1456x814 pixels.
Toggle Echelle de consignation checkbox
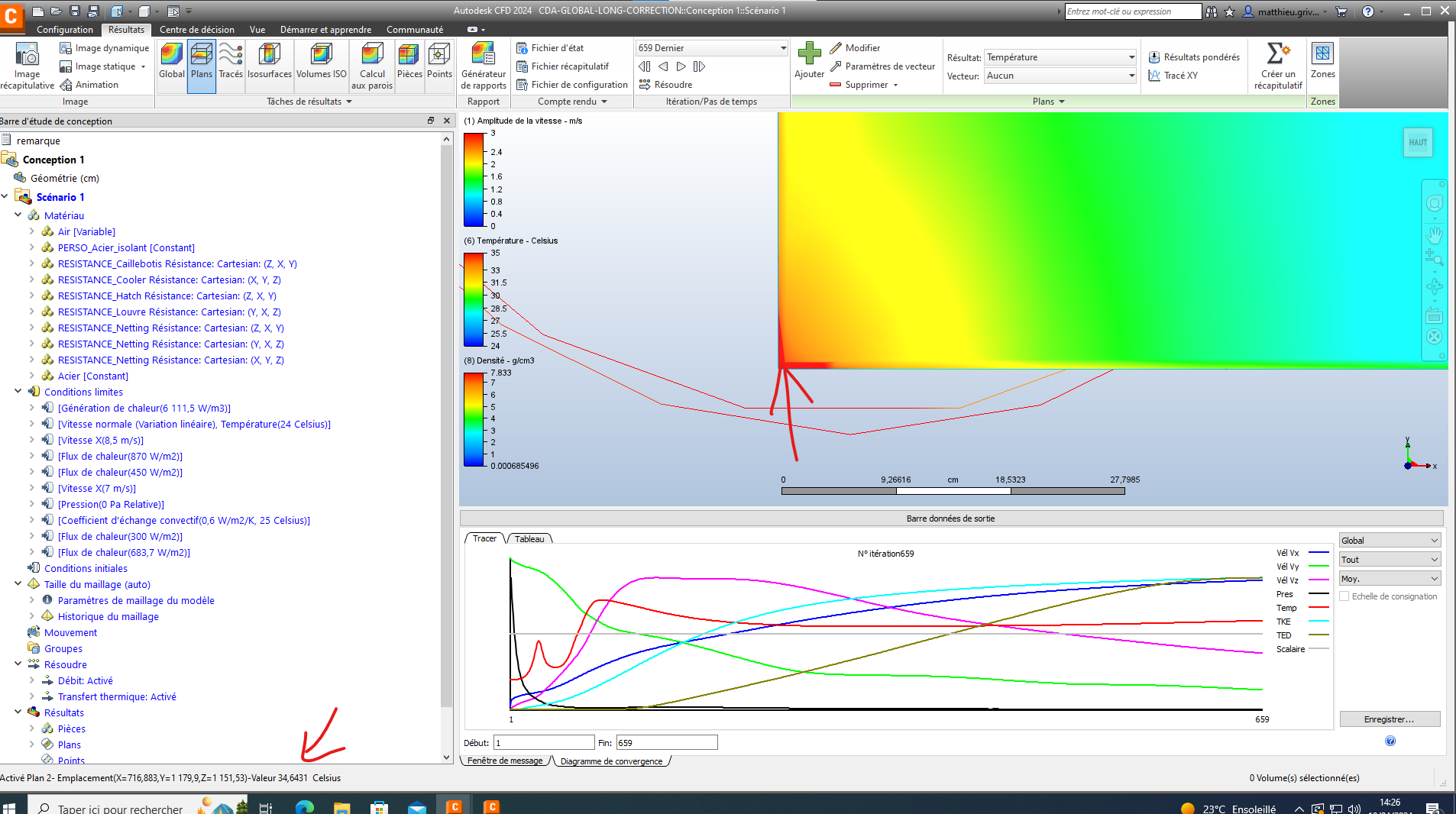click(1344, 596)
